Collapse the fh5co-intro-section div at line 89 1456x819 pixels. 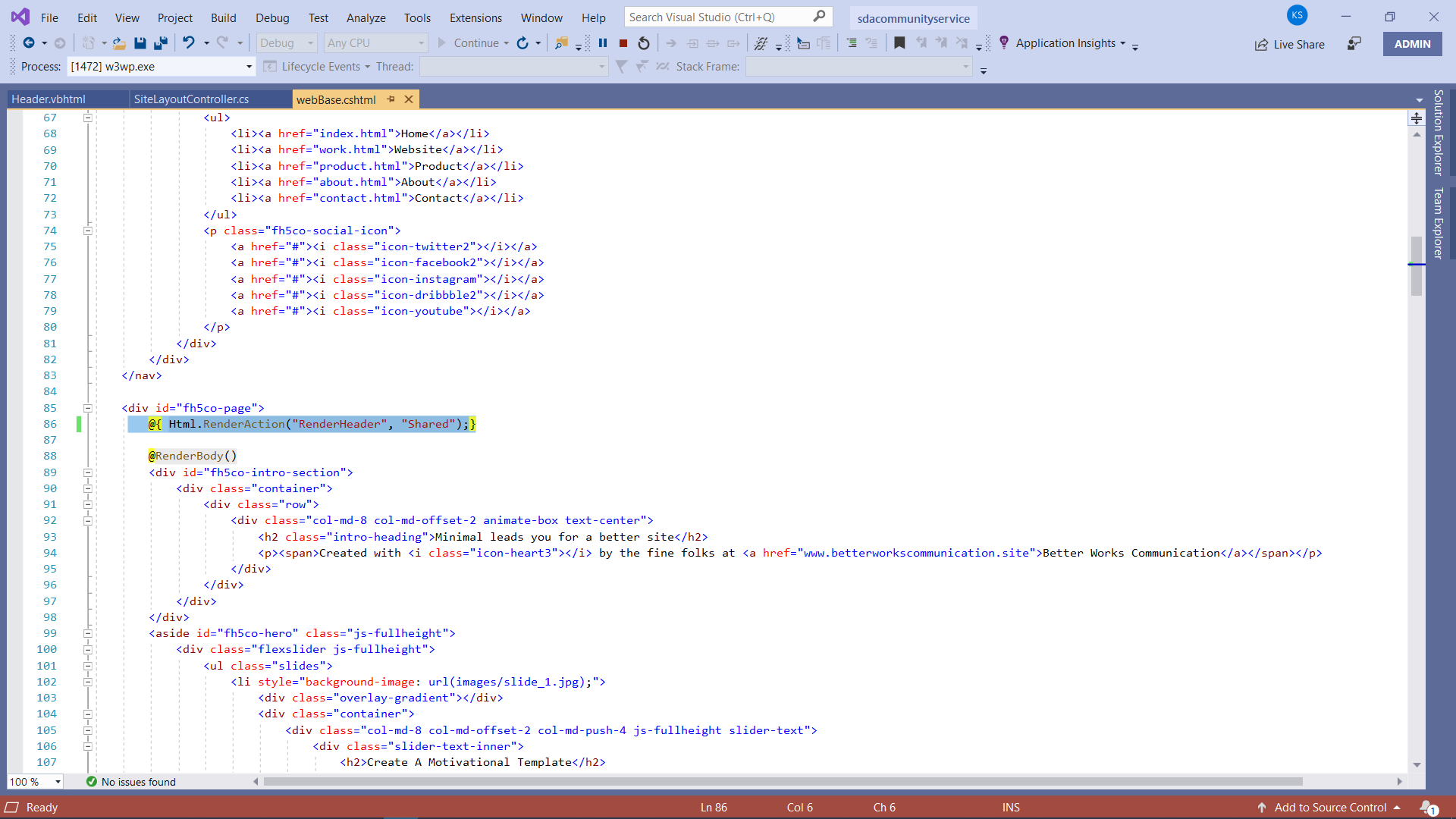pyautogui.click(x=88, y=472)
